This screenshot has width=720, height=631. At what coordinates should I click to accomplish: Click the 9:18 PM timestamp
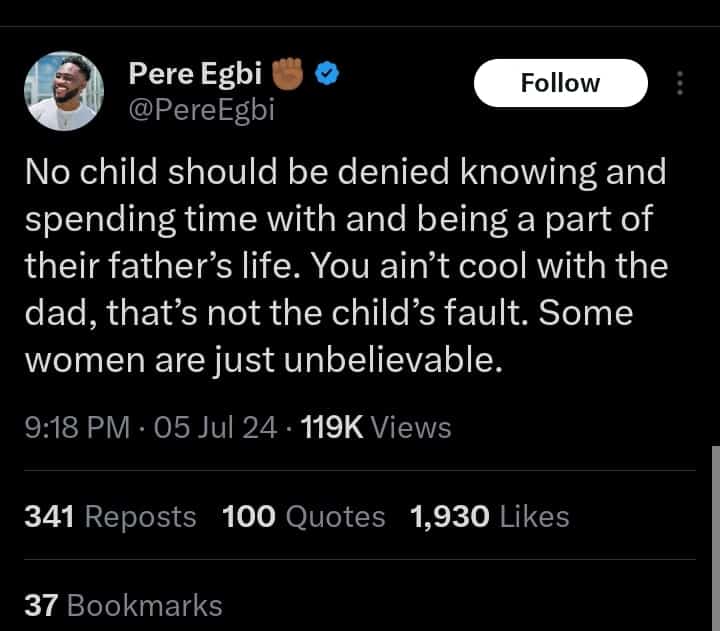click(77, 428)
